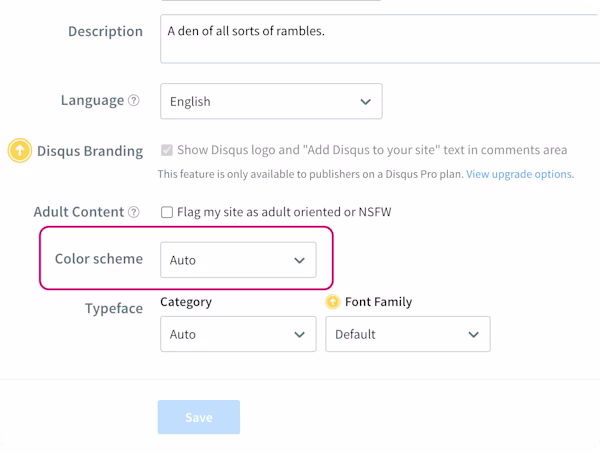Image resolution: width=600 pixels, height=454 pixels.
Task: Click the Language help question-mark icon
Action: point(134,101)
